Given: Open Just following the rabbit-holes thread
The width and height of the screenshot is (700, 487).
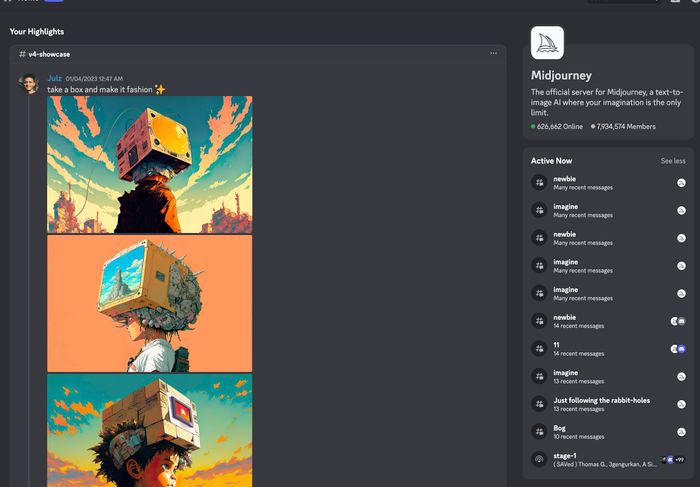Looking at the screenshot, I should 608,404.
